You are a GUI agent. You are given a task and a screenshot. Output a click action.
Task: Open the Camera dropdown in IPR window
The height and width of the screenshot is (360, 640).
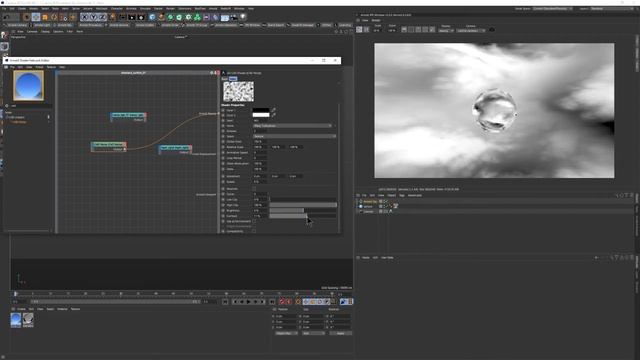click(471, 31)
